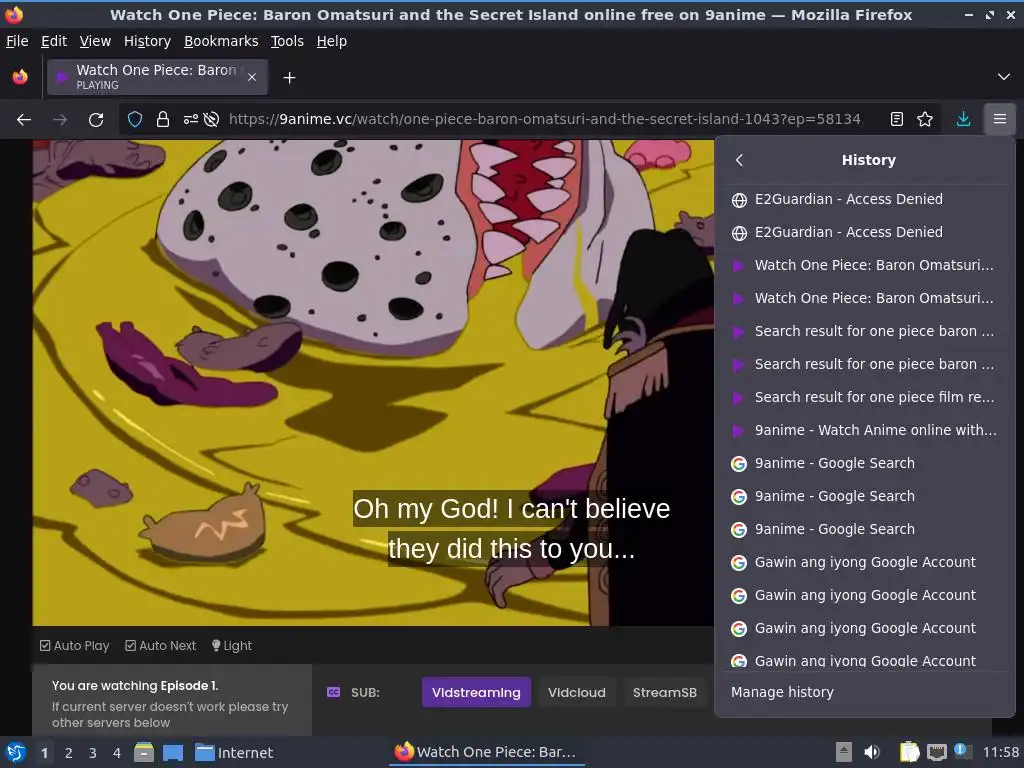
Task: Toggle reader view icon
Action: 897,120
